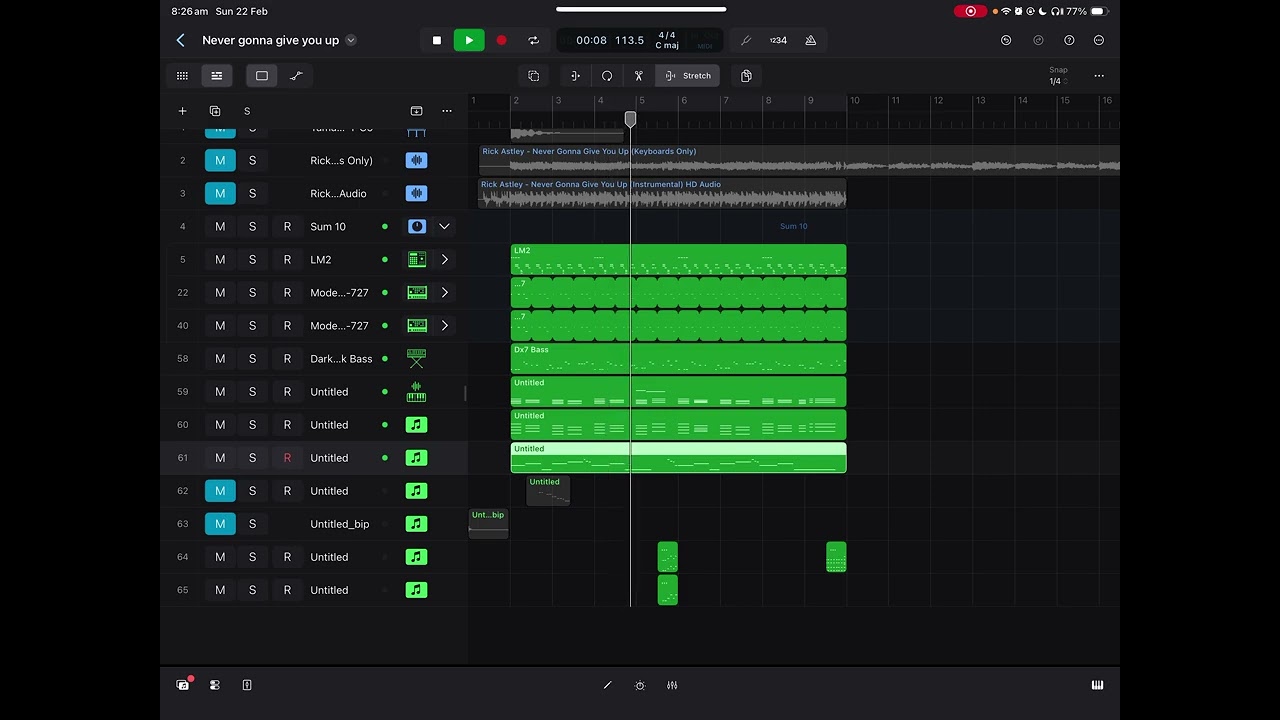
Task: Select the Stretch tool
Action: coord(688,76)
